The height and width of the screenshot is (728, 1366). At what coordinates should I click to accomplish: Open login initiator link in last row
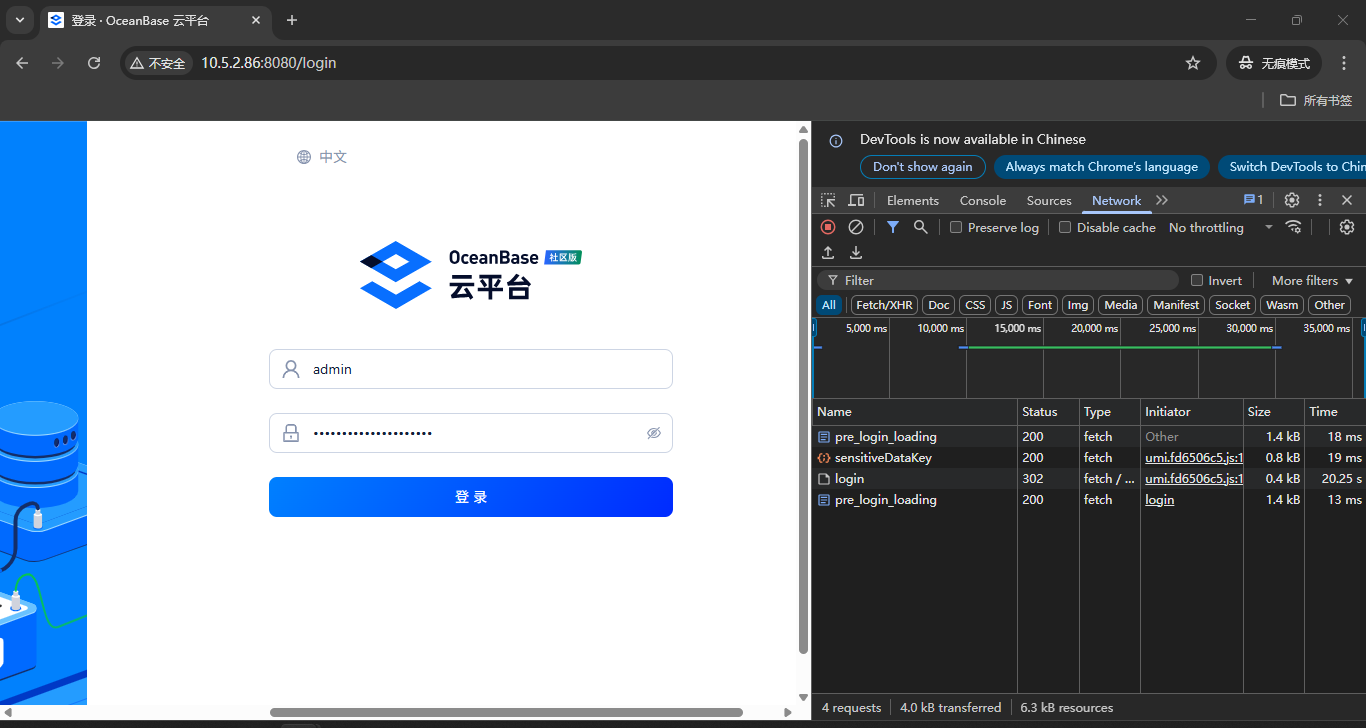(x=1160, y=500)
